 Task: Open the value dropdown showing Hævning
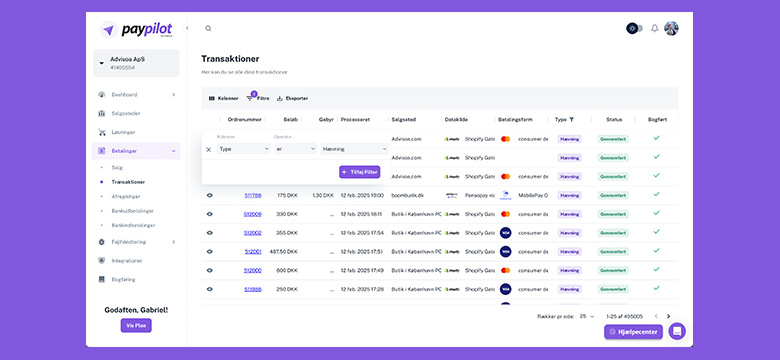click(354, 149)
